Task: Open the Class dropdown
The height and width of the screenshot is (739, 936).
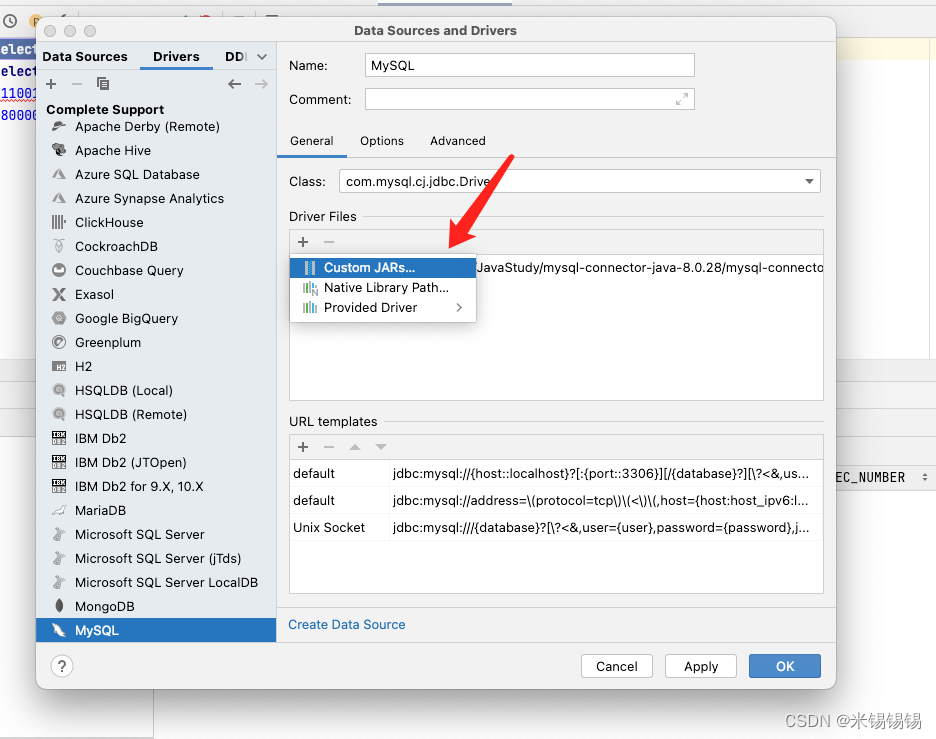Action: tap(809, 181)
